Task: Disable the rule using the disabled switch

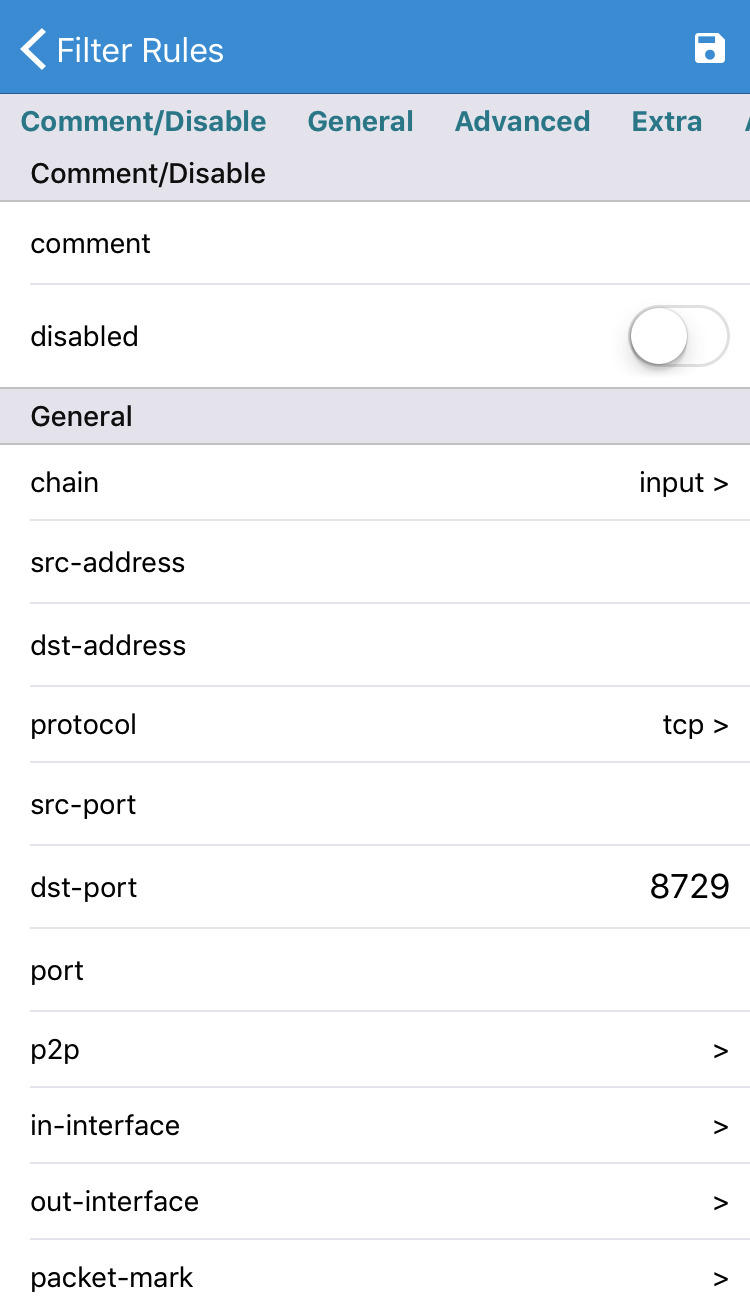Action: [679, 336]
